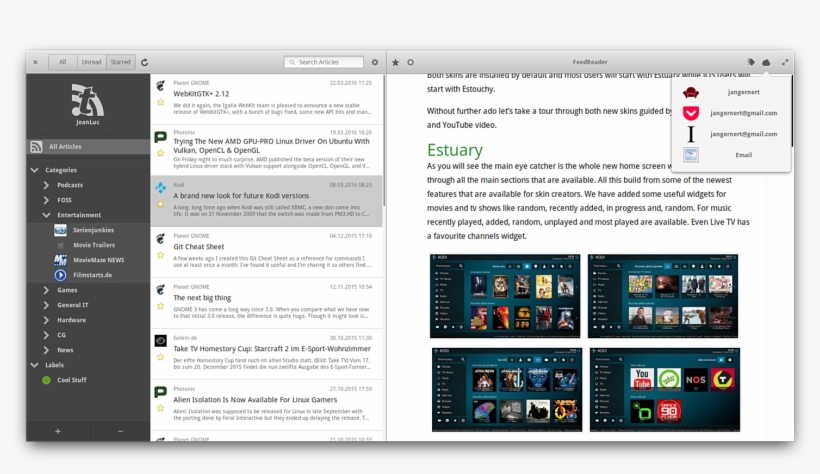Click the article list scrollbar
Image resolution: width=820 pixels, height=474 pixels.
click(384, 141)
